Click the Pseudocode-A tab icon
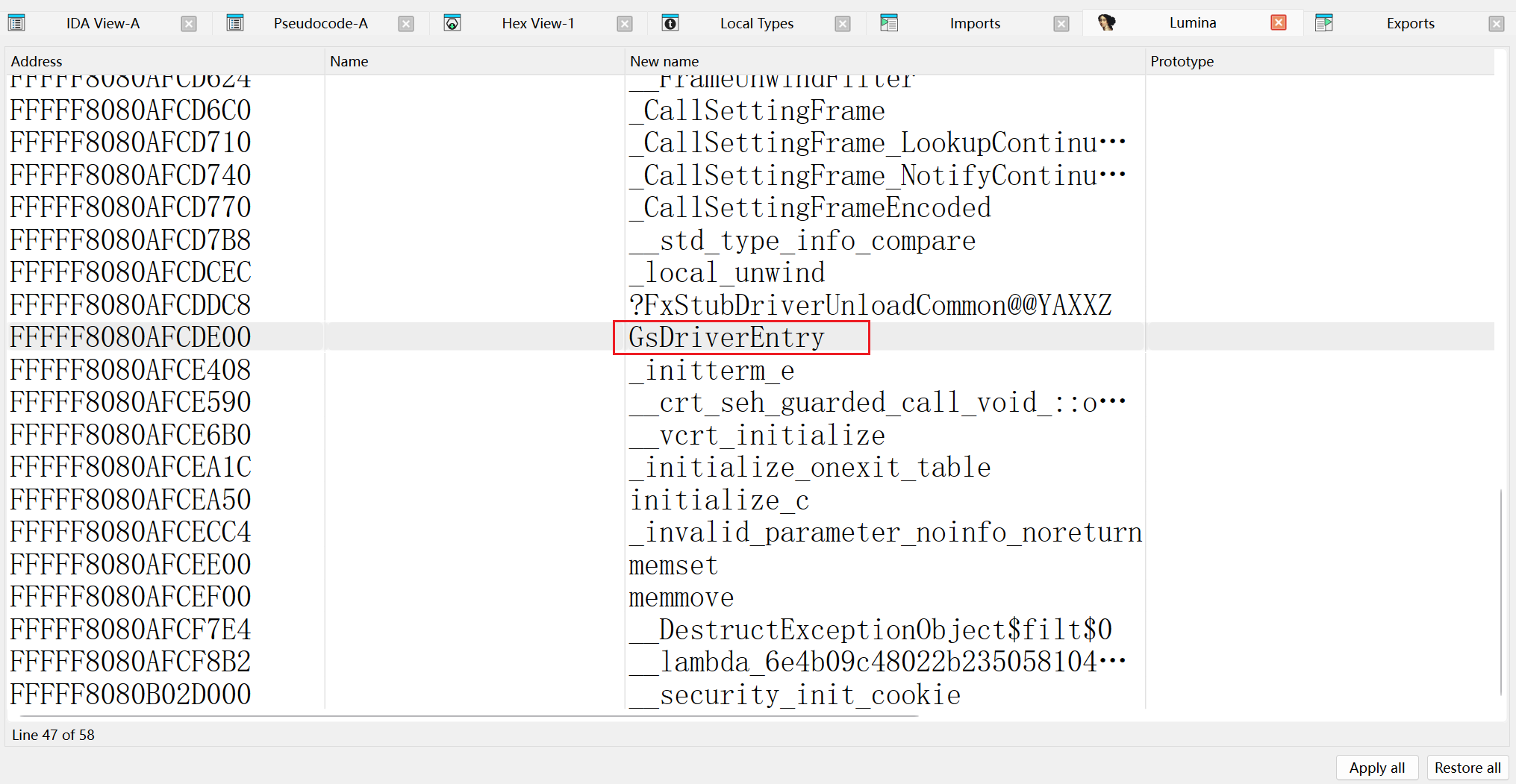Viewport: 1516px width, 784px height. [235, 23]
